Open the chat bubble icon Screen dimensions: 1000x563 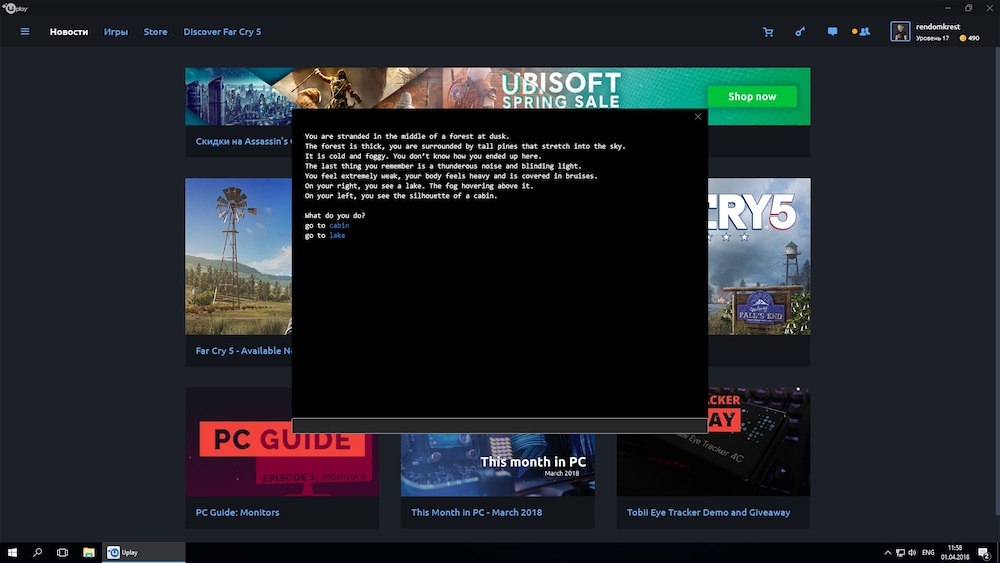pyautogui.click(x=832, y=31)
